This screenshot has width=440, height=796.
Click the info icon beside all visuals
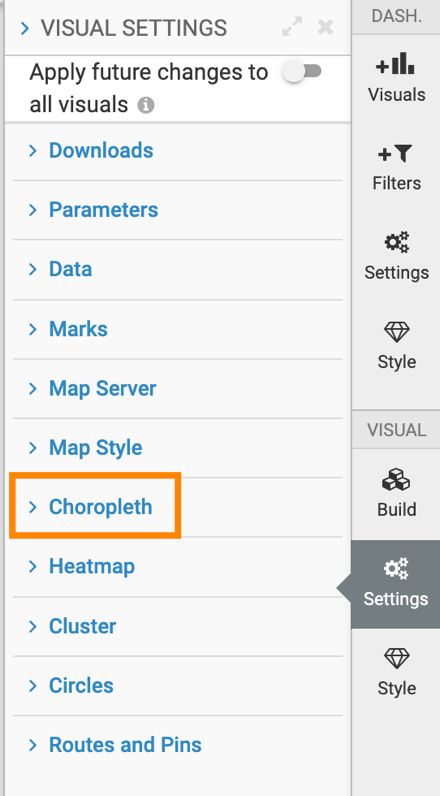tap(146, 106)
